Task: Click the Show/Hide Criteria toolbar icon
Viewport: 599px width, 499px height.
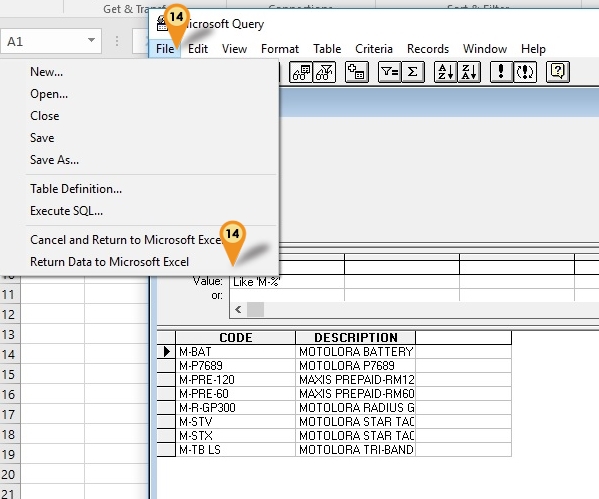Action: [324, 72]
